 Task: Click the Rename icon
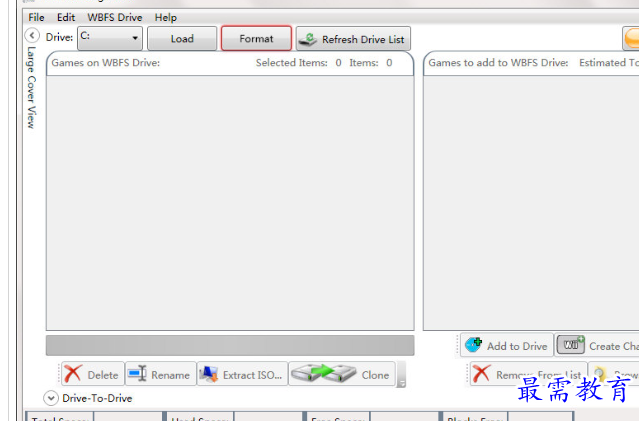pos(137,373)
